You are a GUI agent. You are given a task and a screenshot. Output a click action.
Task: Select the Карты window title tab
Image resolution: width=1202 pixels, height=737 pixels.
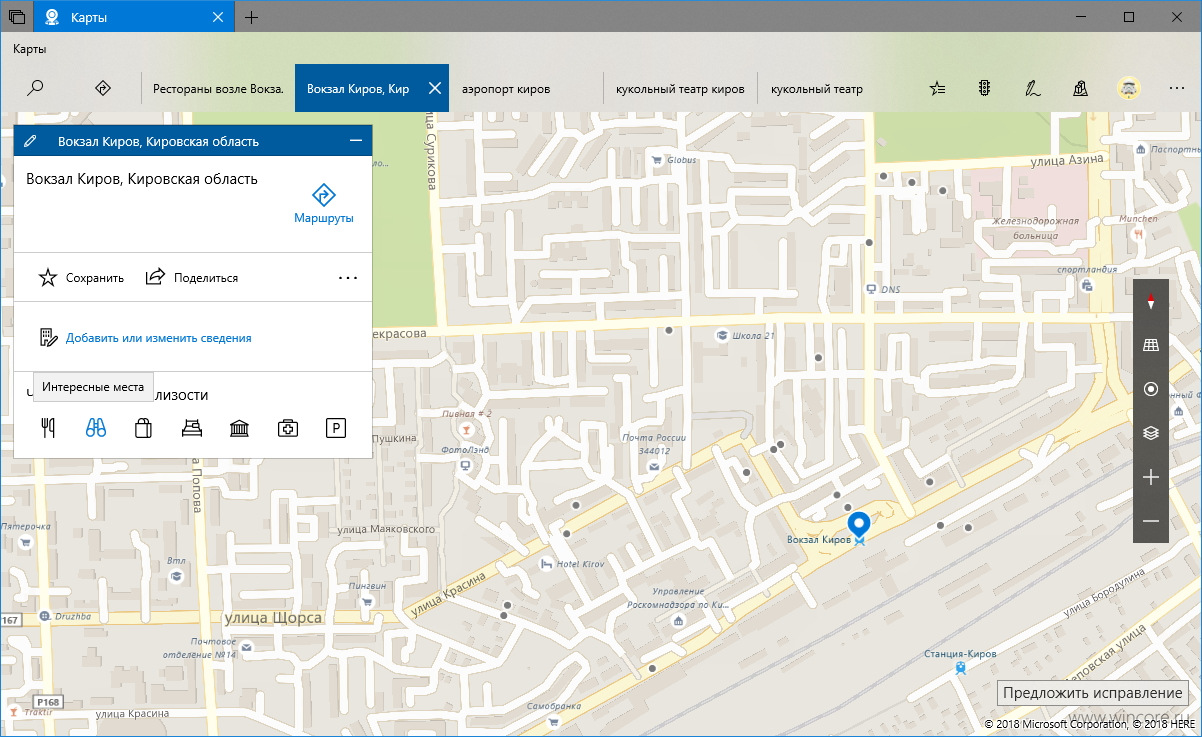click(x=134, y=17)
